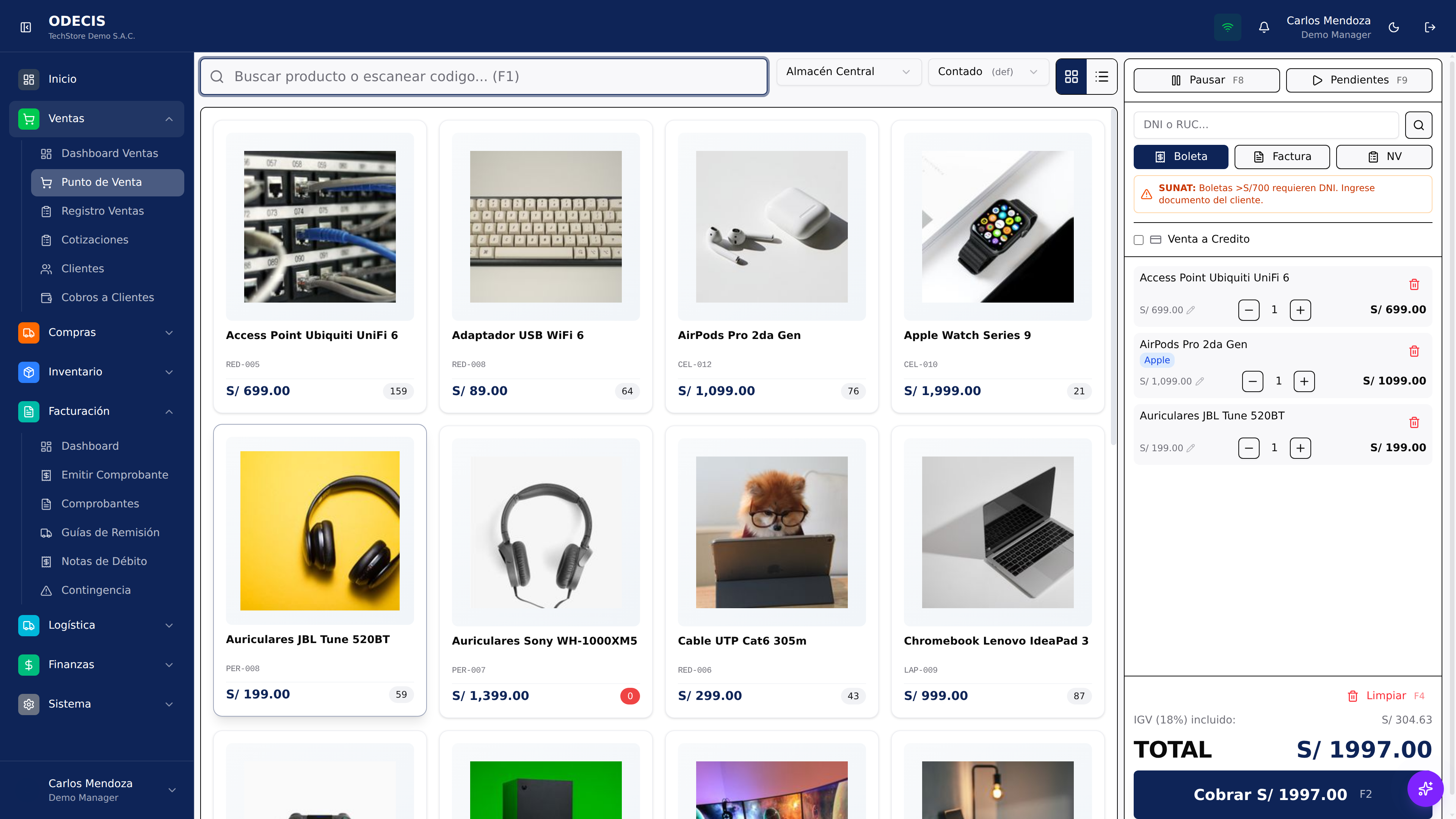The height and width of the screenshot is (819, 1456).
Task: Open Contado payment method dropdown
Action: (x=988, y=72)
